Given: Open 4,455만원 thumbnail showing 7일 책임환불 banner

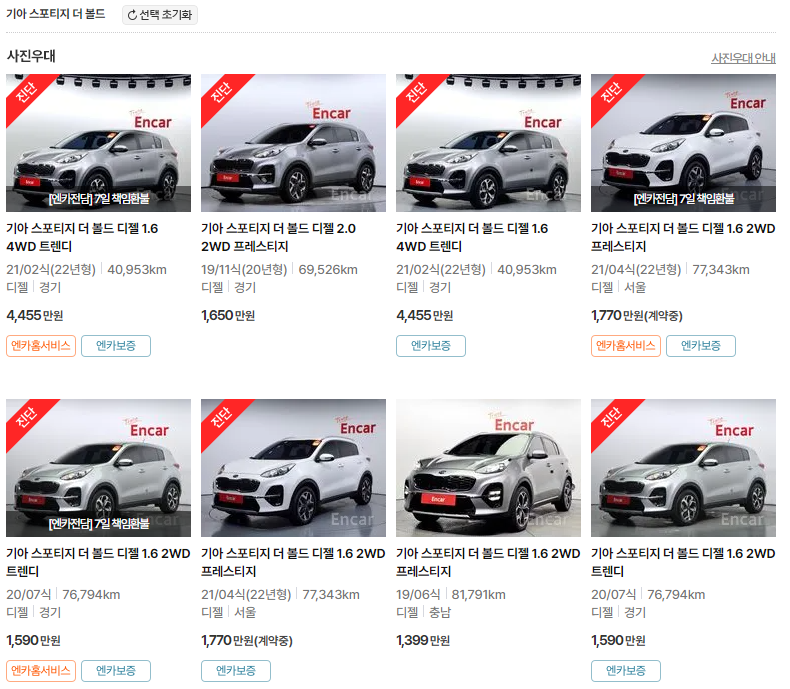Looking at the screenshot, I should [x=98, y=143].
